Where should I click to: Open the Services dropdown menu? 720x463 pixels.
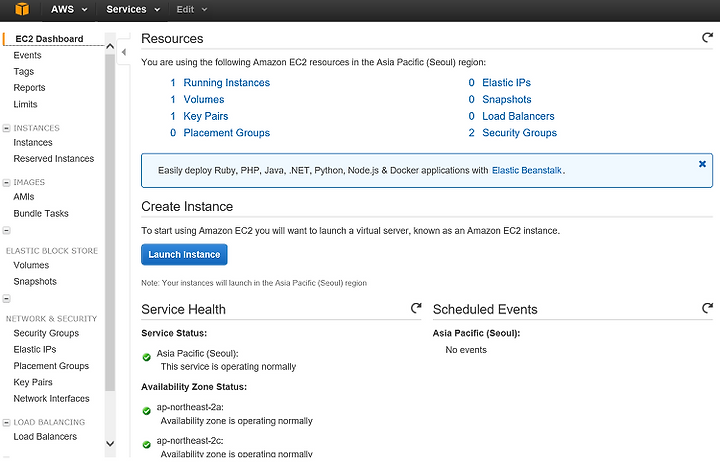pyautogui.click(x=133, y=9)
